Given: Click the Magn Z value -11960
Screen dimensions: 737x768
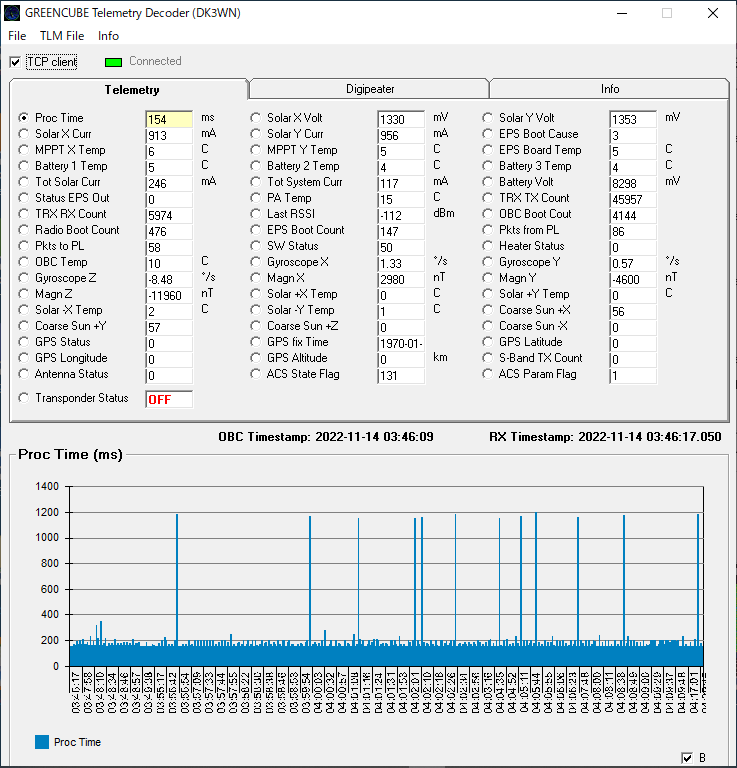Looking at the screenshot, I should [x=169, y=295].
